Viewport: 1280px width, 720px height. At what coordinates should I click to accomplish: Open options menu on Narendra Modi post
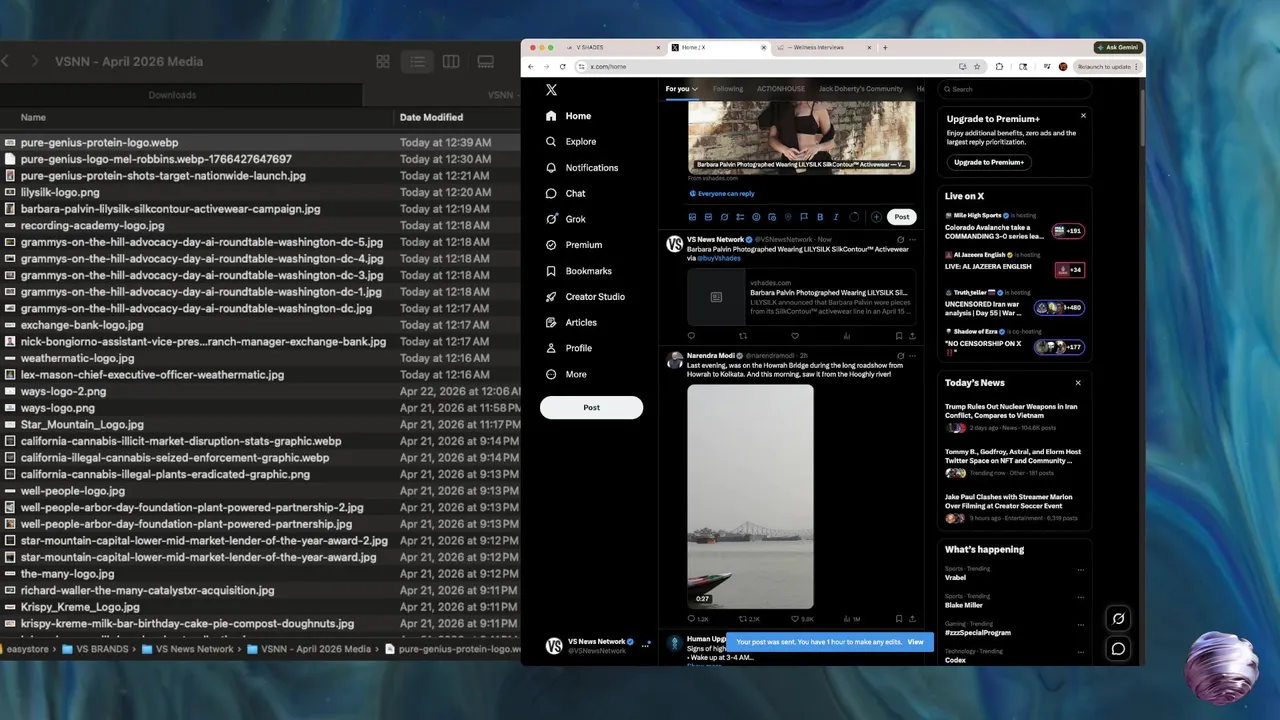coord(912,355)
